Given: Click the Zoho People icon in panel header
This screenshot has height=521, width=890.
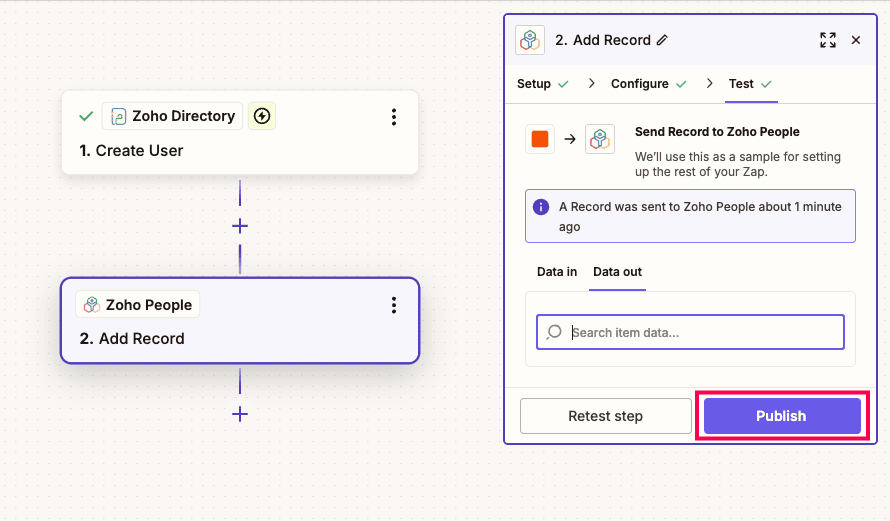Looking at the screenshot, I should pyautogui.click(x=530, y=40).
